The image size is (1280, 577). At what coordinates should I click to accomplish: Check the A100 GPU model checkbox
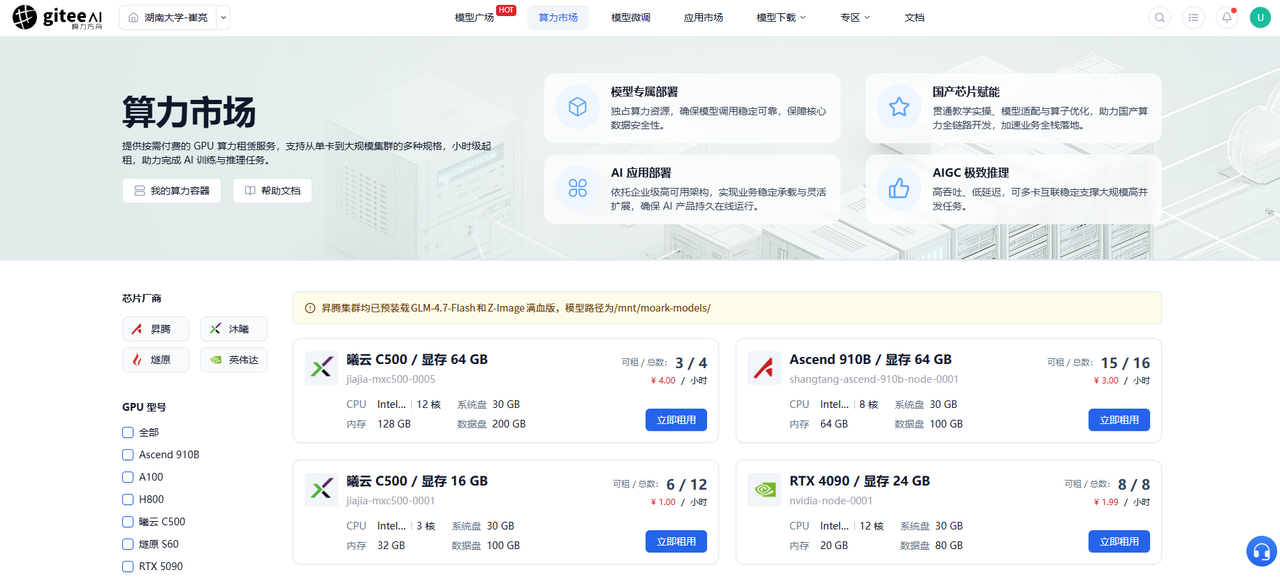coord(128,477)
